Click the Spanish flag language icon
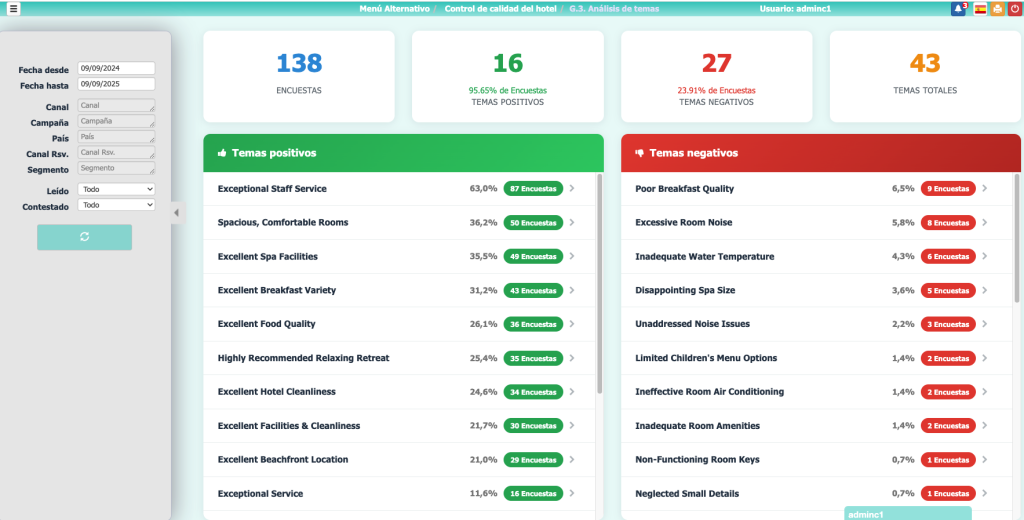This screenshot has width=1024, height=520. pos(980,8)
